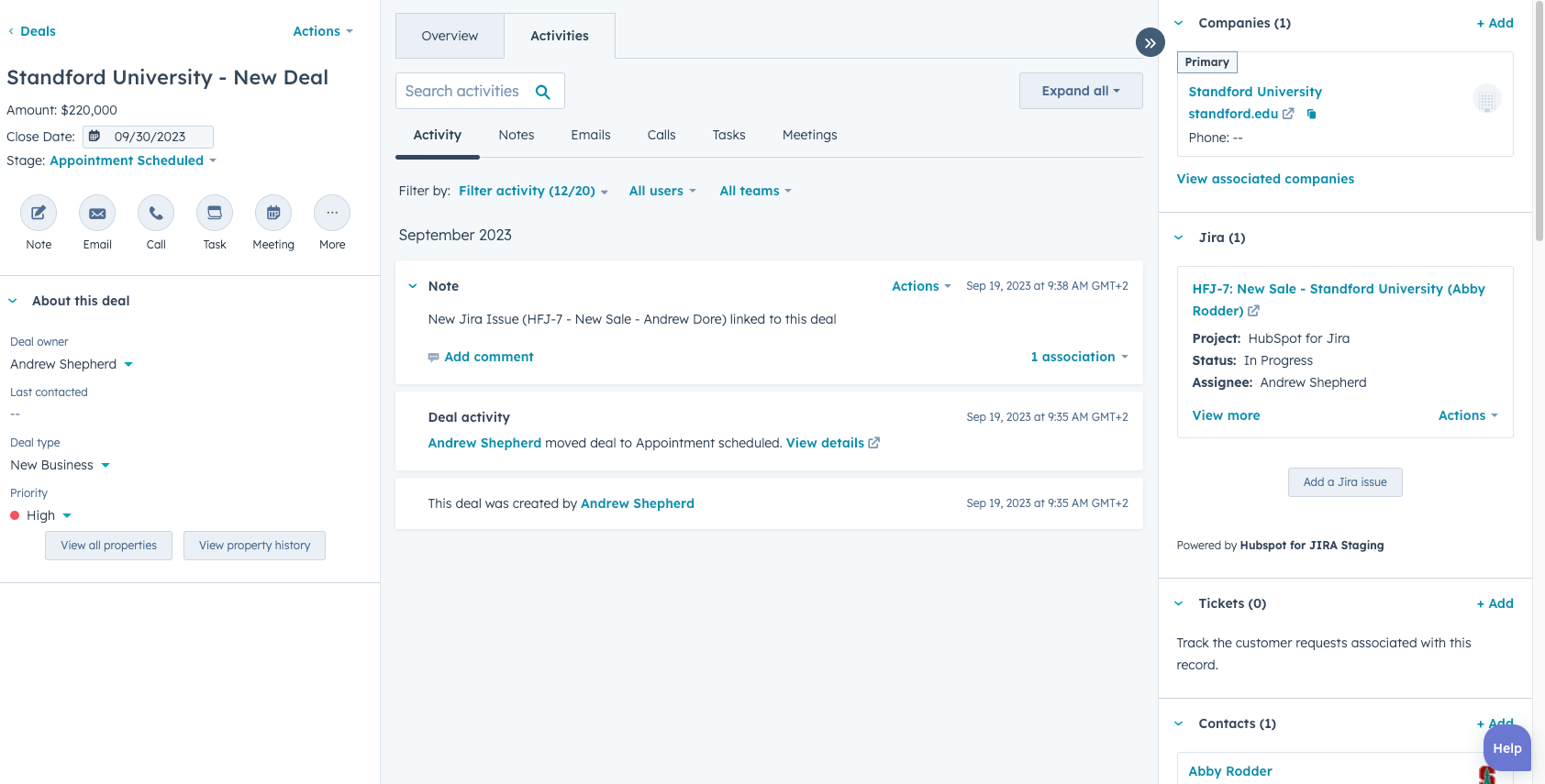Screen dimensions: 1545x784
Task: Open the Priority High dropdown
Action: 40,515
